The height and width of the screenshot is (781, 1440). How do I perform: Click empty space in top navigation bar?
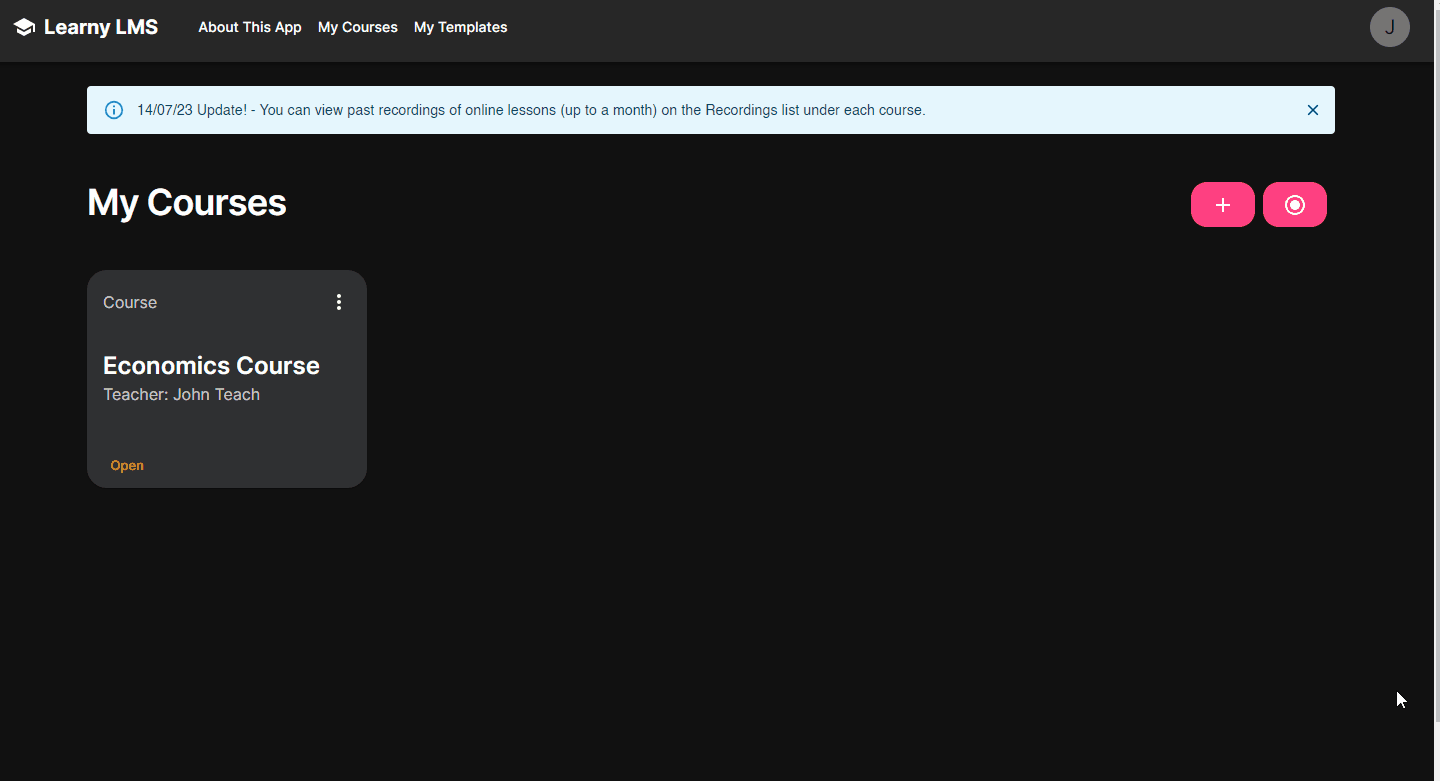pyautogui.click(x=900, y=30)
